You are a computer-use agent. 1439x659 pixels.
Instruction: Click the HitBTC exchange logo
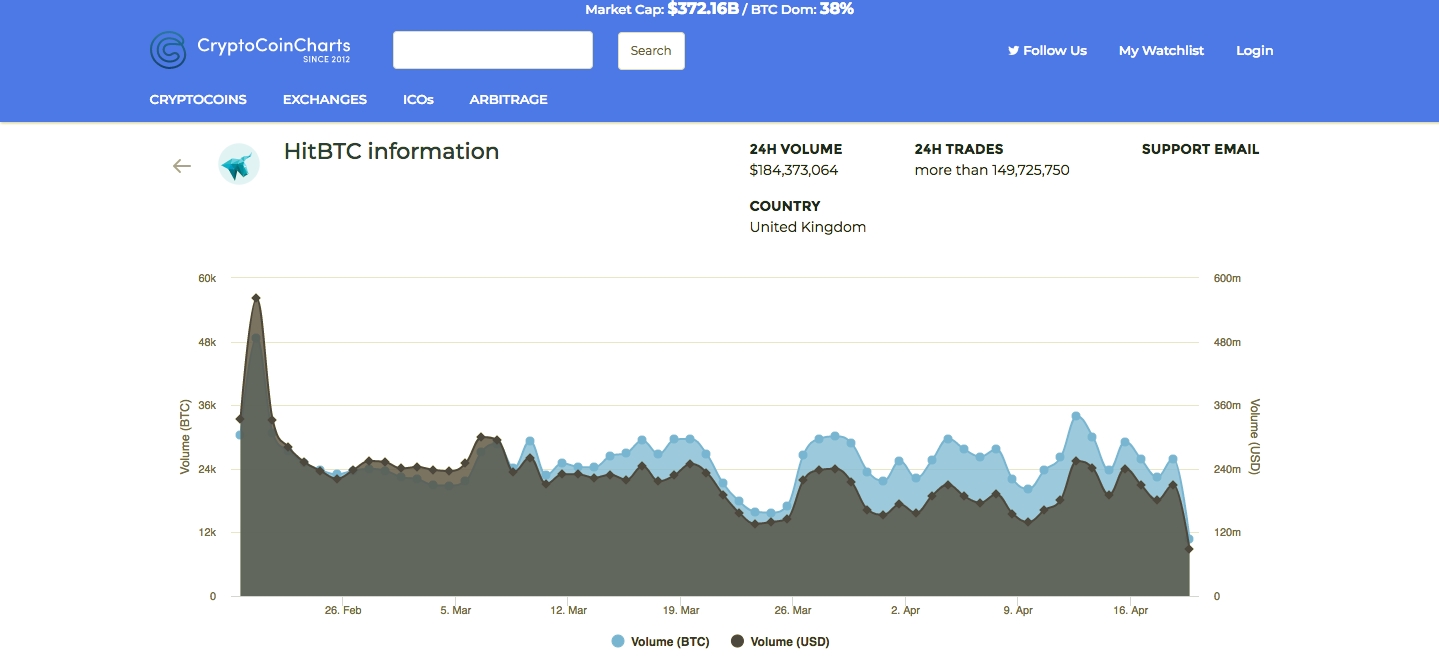click(239, 164)
